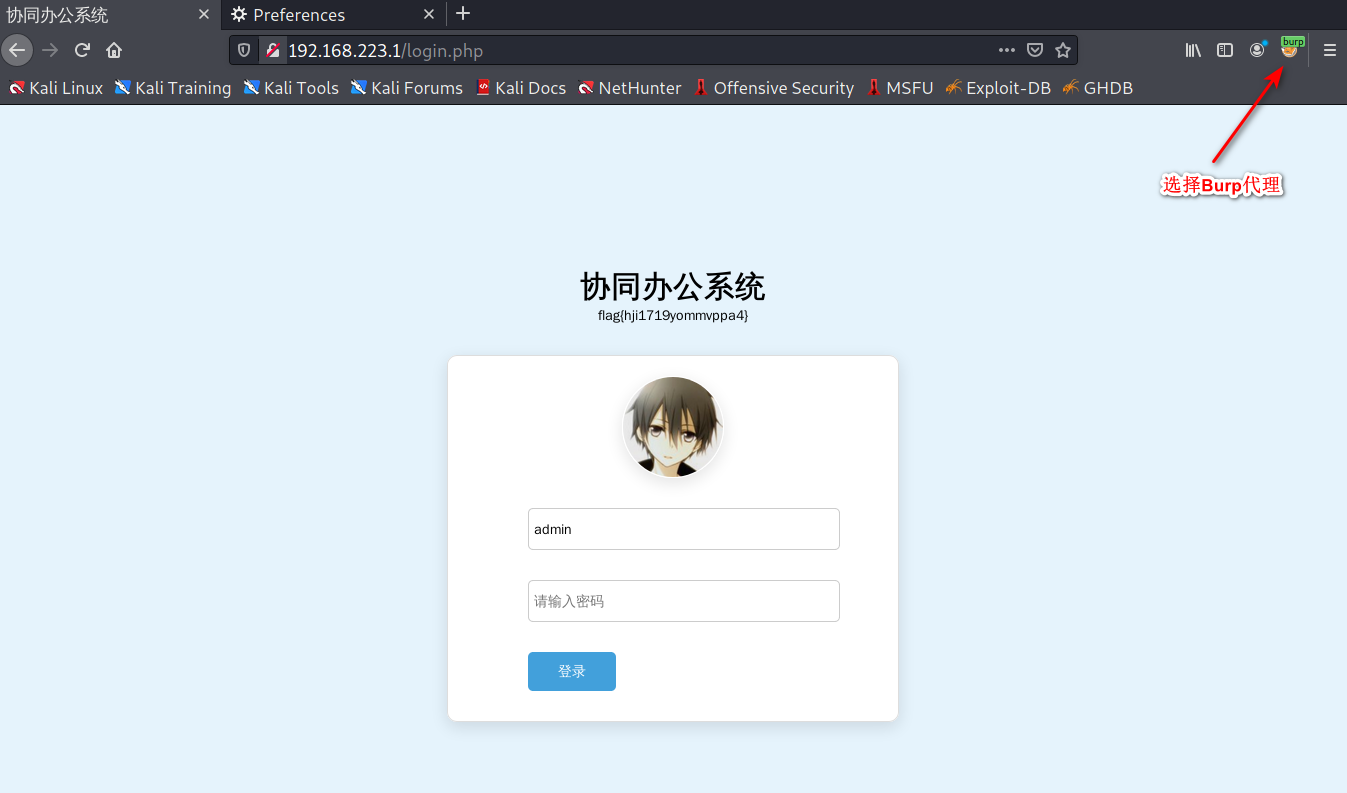The image size is (1347, 793).
Task: Open the Firefox hamburger menu
Action: coord(1329,50)
